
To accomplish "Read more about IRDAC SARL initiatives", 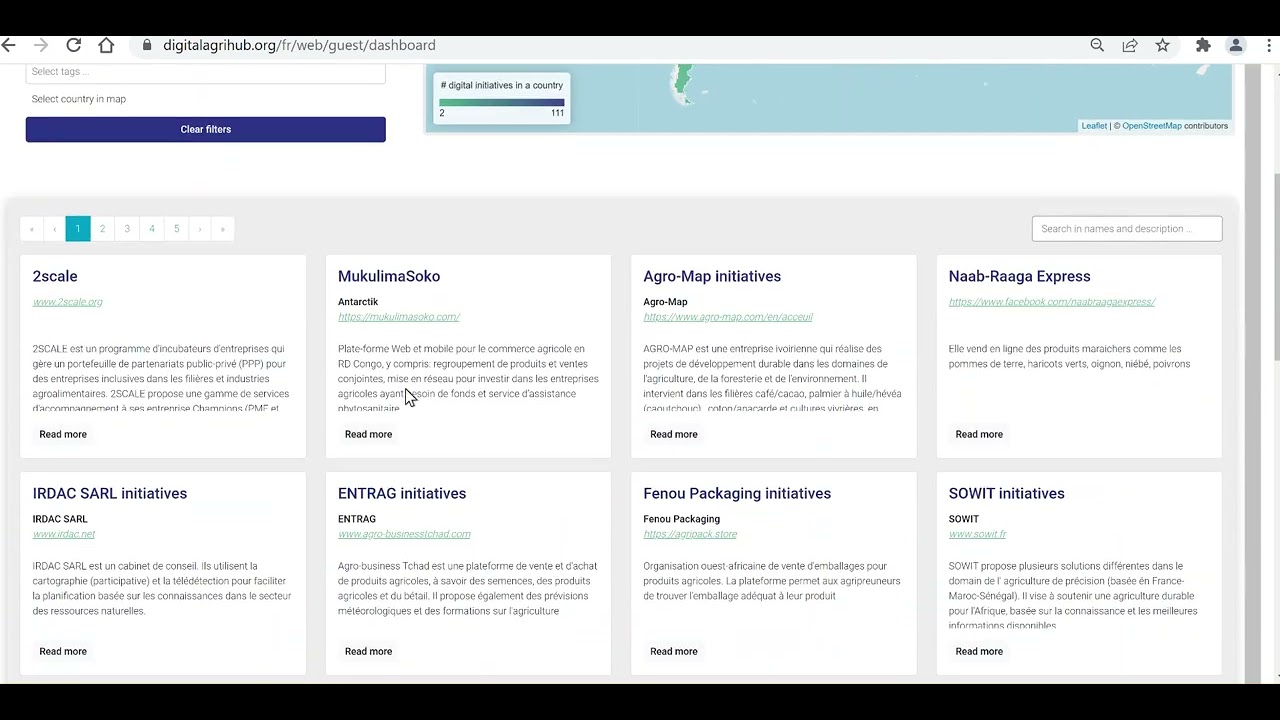I will point(63,651).
